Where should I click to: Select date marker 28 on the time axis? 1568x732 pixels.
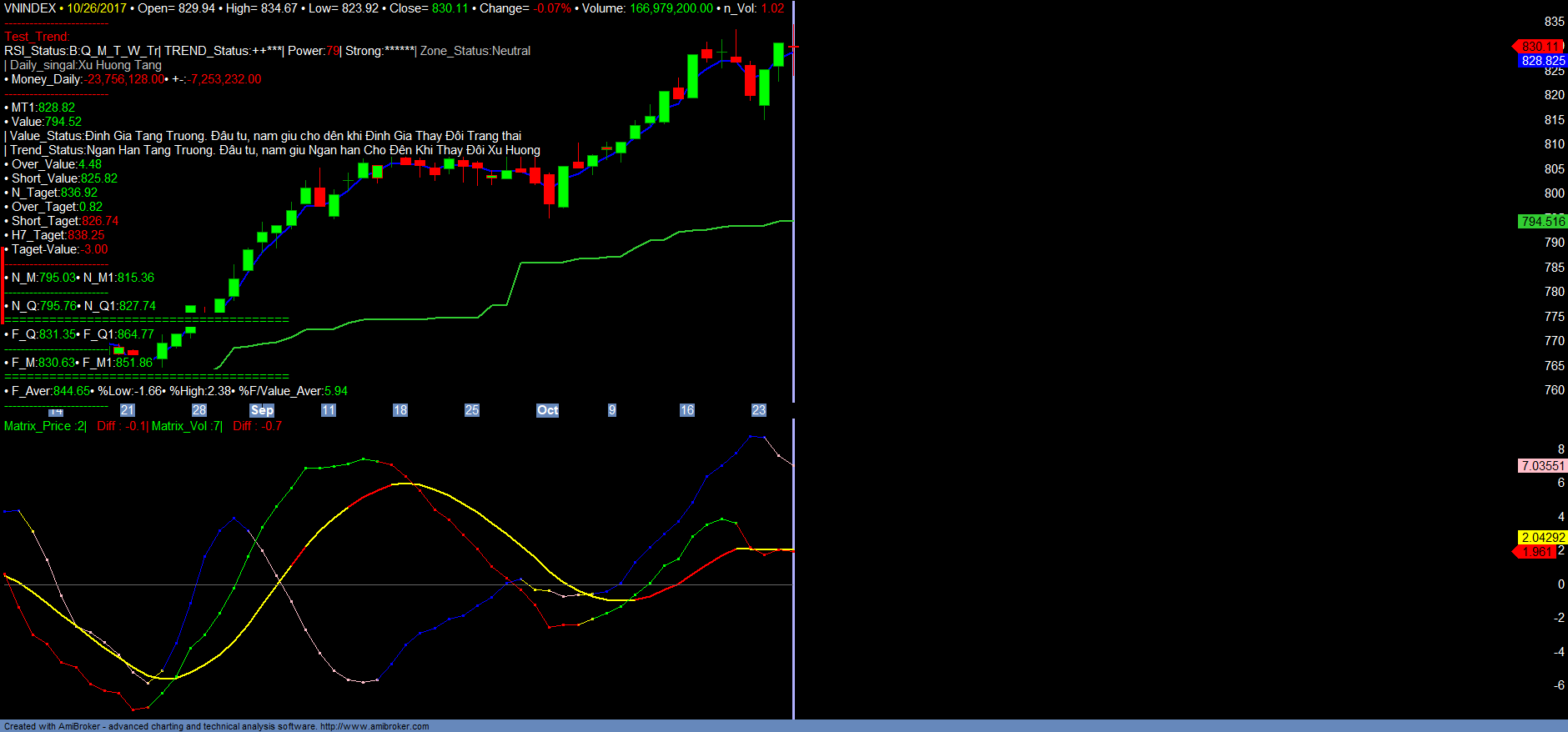(199, 410)
